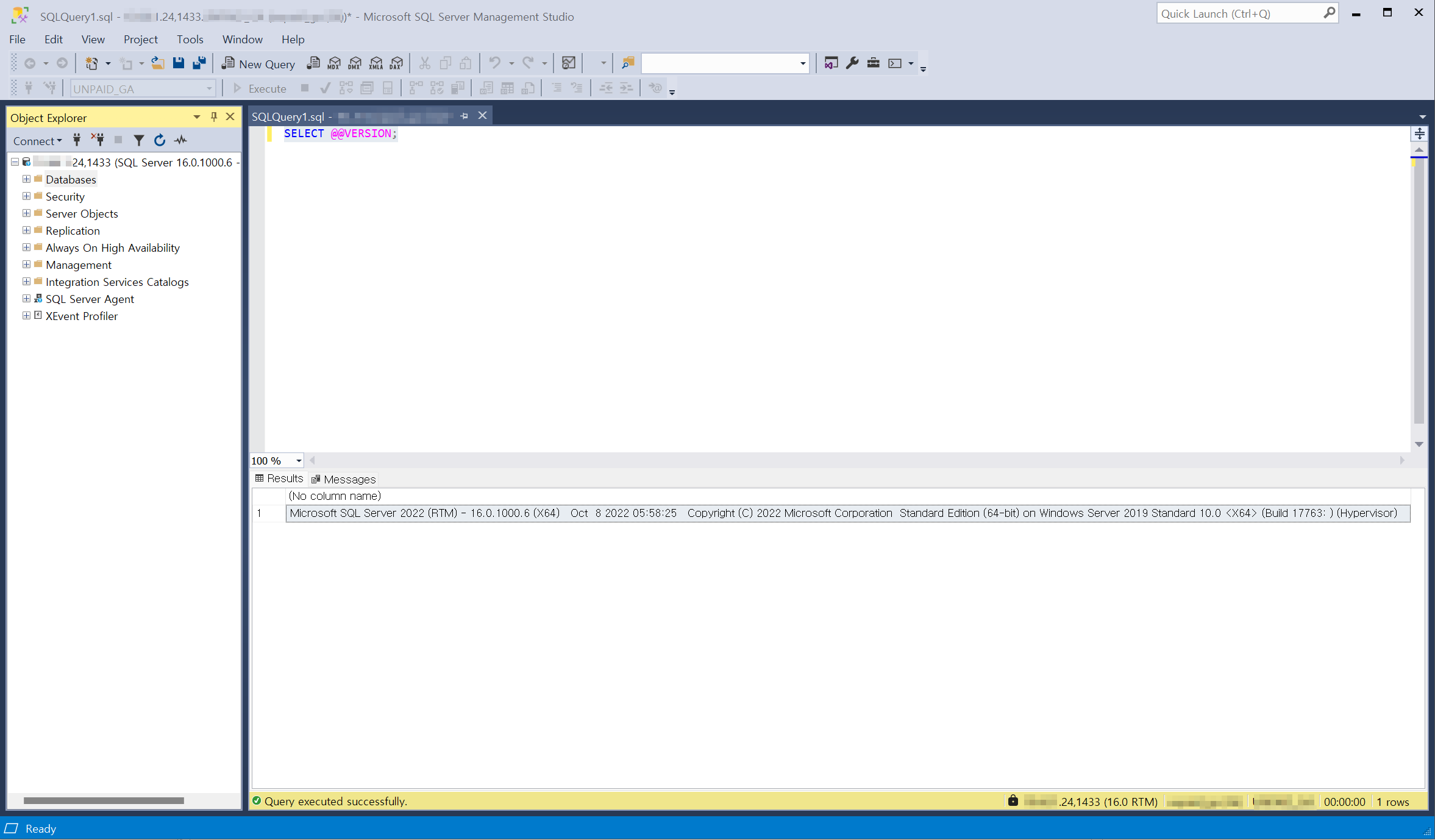Click the Navigate Backward arrow icon
This screenshot has width=1435, height=840.
click(29, 63)
